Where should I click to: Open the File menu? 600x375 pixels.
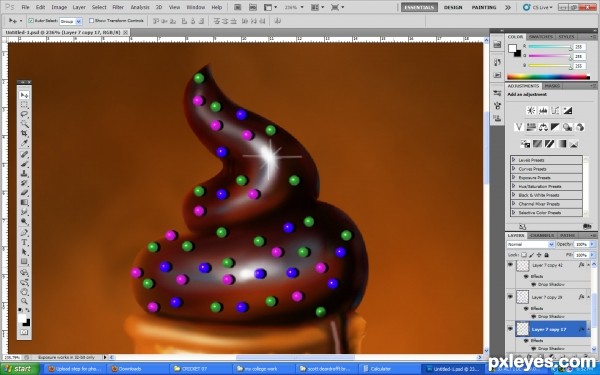coord(25,7)
